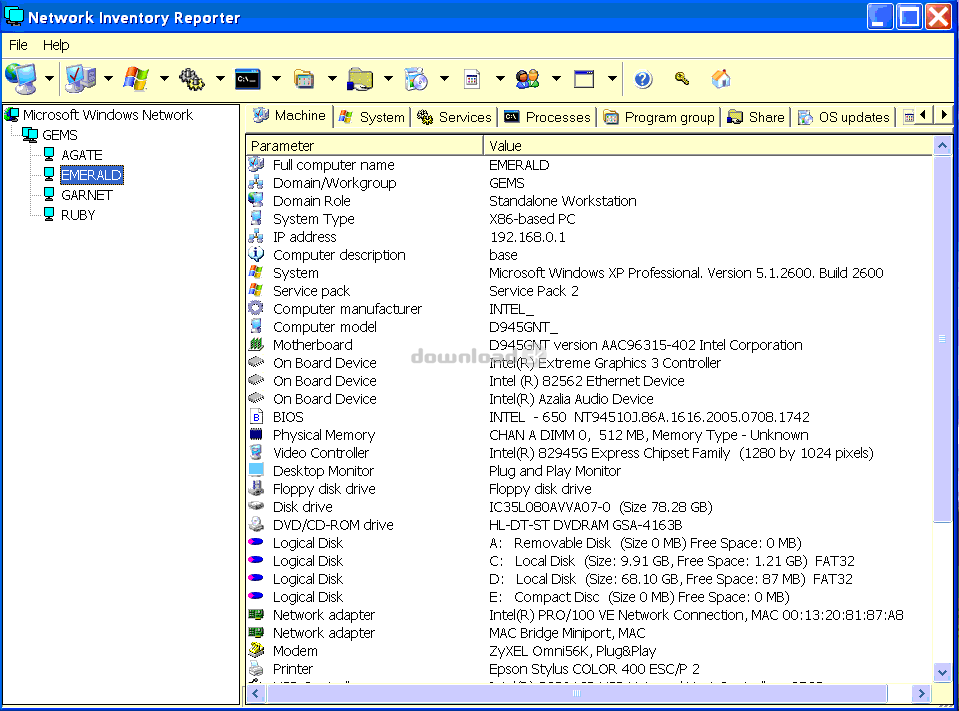Click the Windows flag icon in the toolbar
The height and width of the screenshot is (711, 959).
(x=136, y=79)
